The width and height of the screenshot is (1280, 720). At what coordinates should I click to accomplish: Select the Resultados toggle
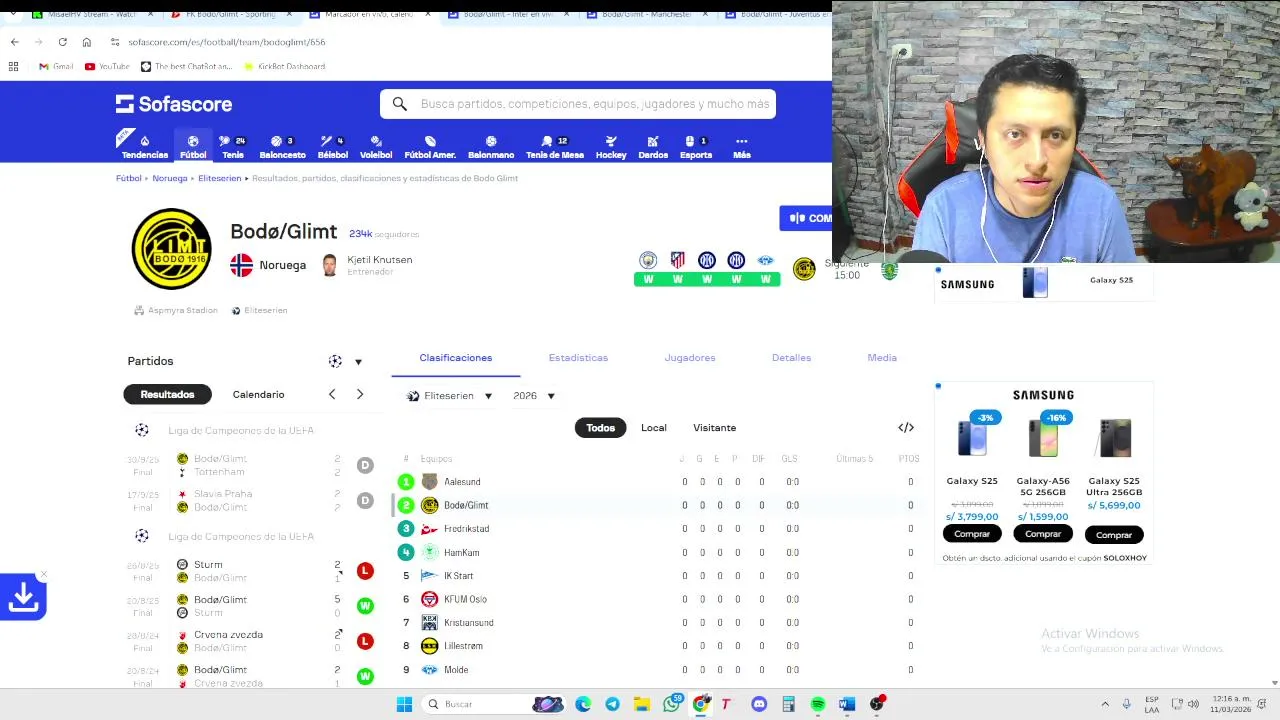point(167,394)
